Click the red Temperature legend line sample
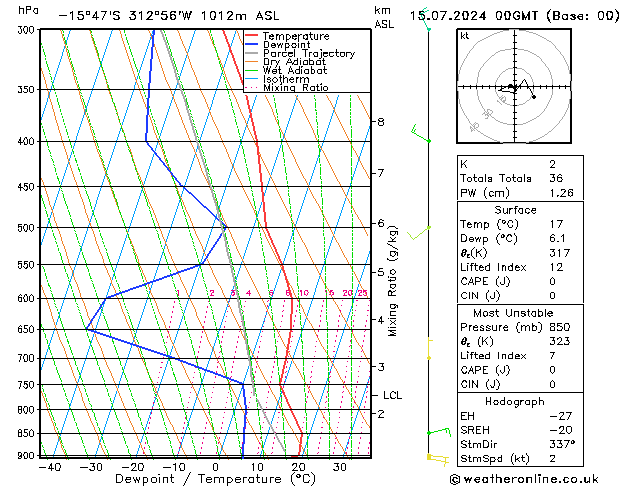Screen dimensions: 629x486 (x=251, y=36)
